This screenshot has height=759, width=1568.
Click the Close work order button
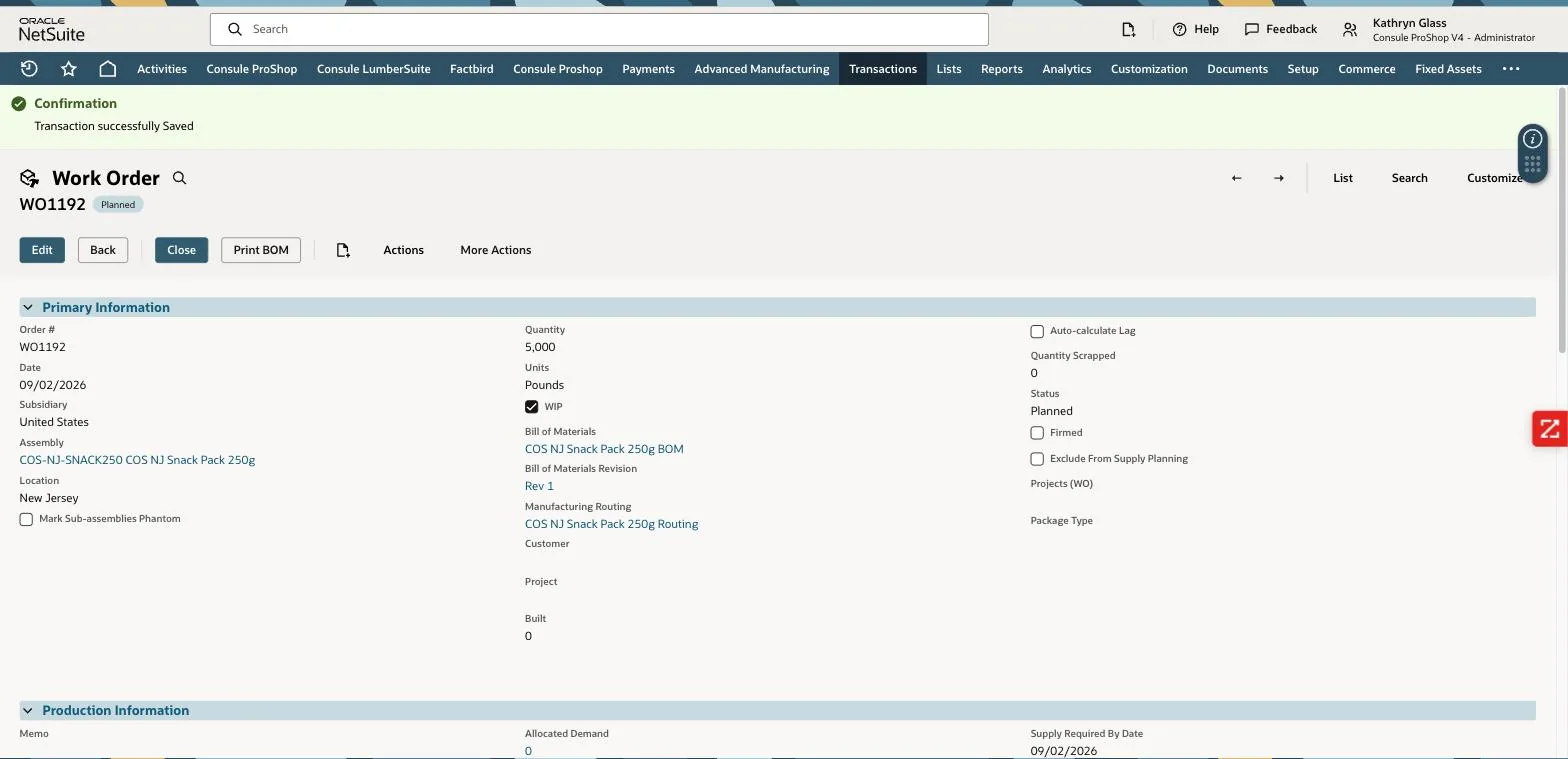tap(181, 250)
